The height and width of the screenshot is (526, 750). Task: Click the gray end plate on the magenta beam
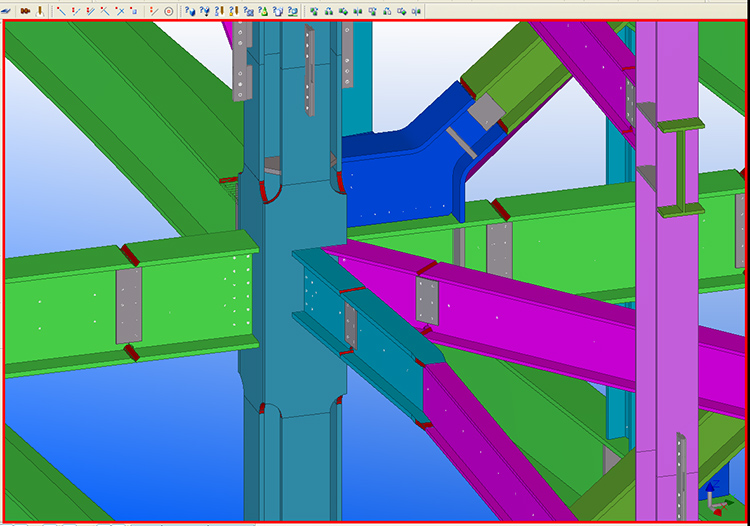pos(427,300)
